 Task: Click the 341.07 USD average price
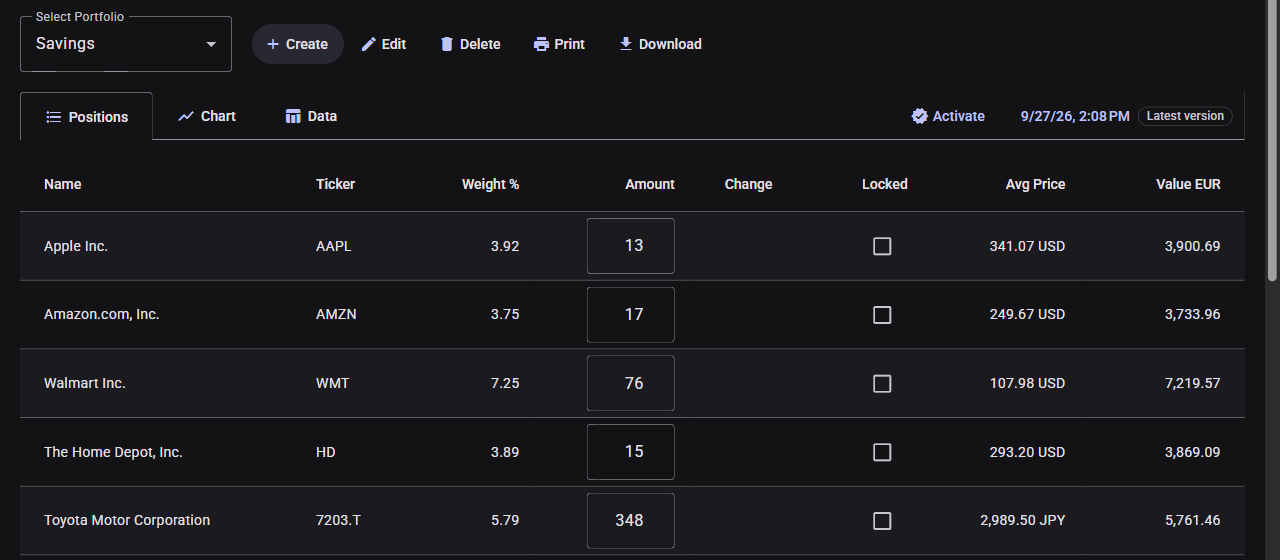(1027, 246)
